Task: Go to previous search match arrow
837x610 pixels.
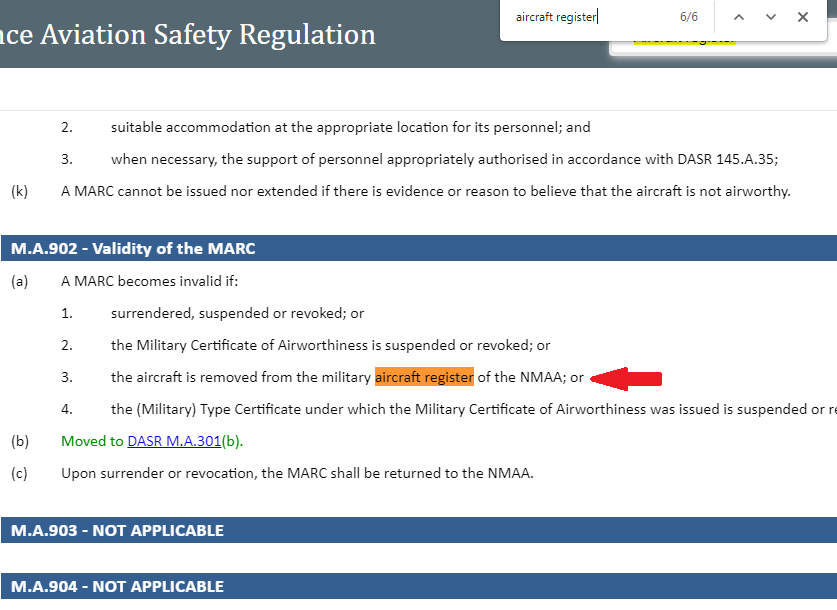Action: pyautogui.click(x=739, y=17)
